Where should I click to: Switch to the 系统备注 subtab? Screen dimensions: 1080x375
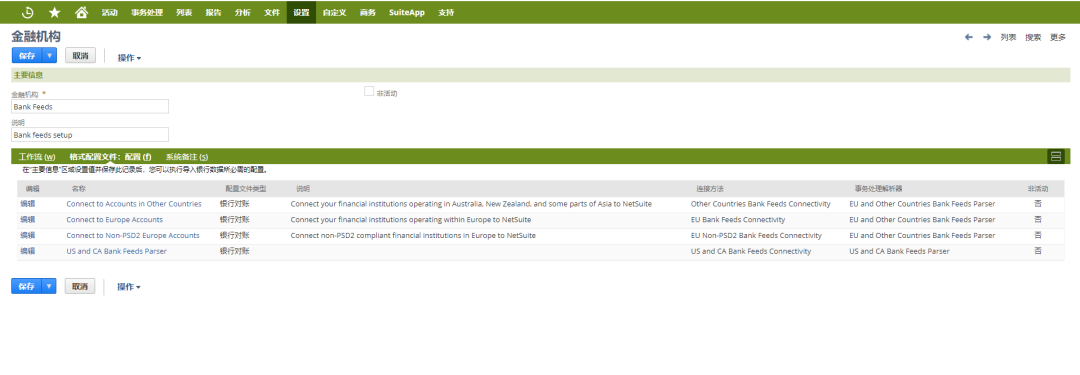(x=187, y=156)
